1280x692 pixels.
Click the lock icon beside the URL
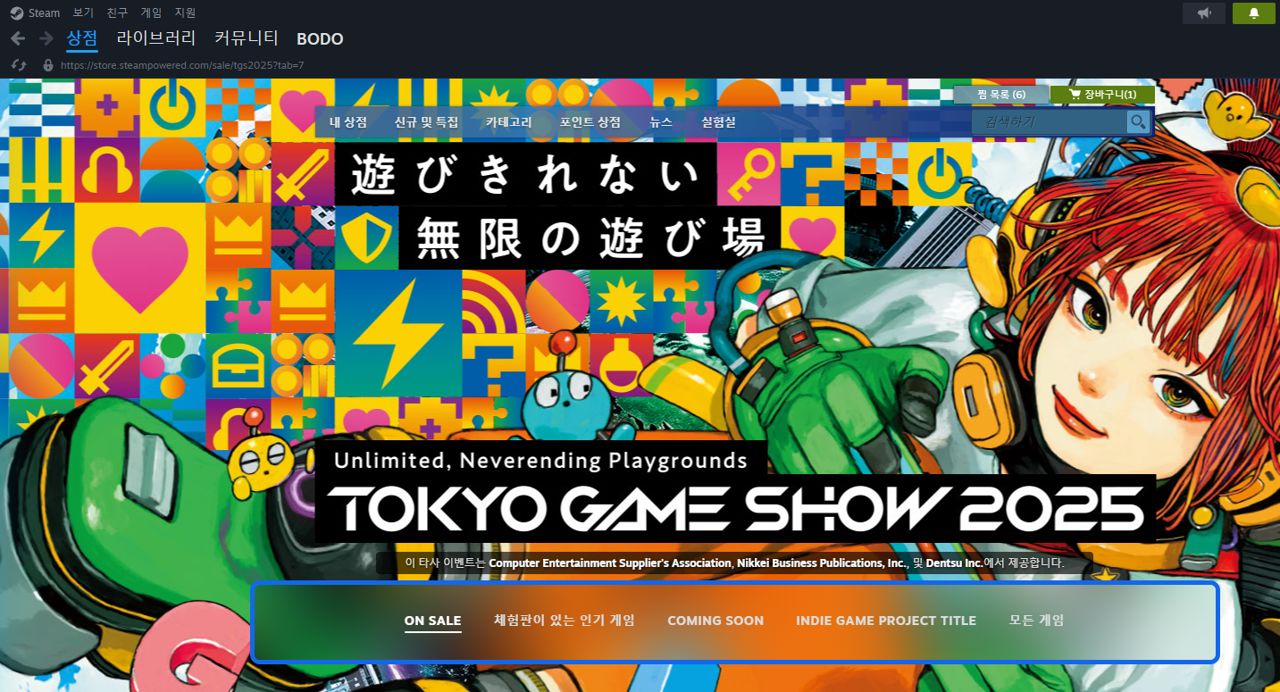pos(47,65)
